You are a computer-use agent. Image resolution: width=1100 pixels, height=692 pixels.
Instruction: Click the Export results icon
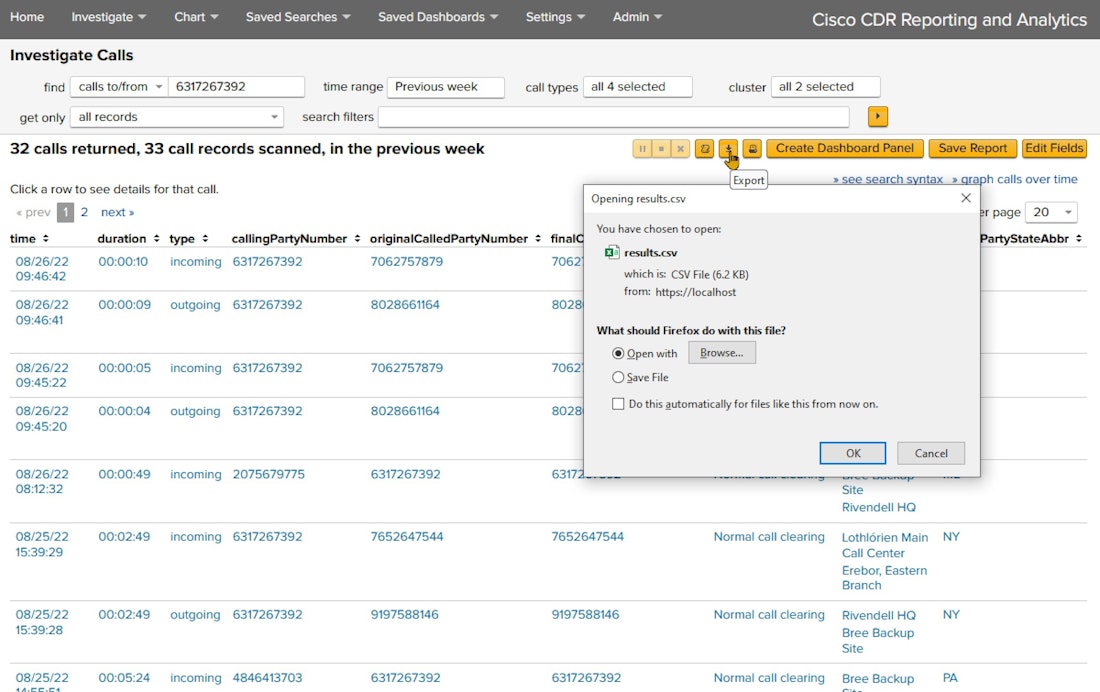[729, 148]
